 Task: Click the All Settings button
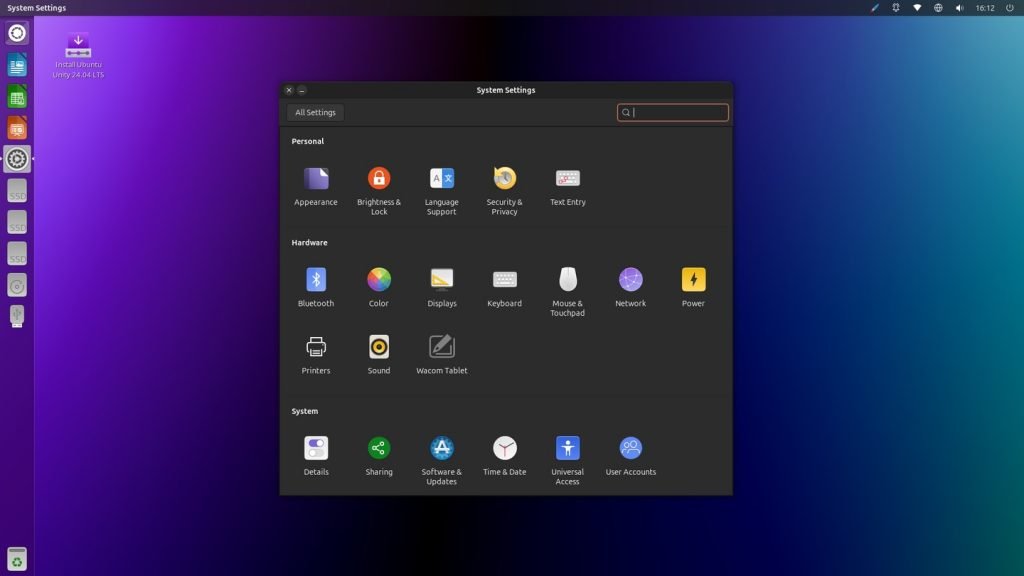[x=314, y=112]
